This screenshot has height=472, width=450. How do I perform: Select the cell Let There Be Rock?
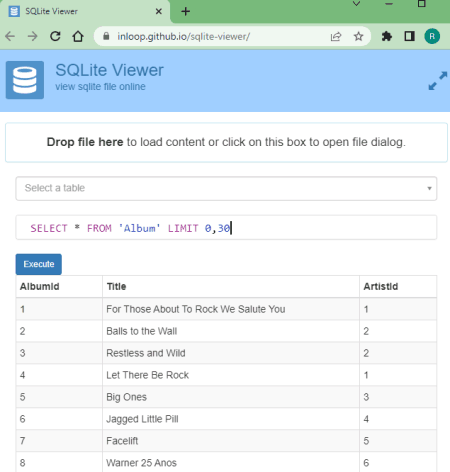tap(231, 375)
